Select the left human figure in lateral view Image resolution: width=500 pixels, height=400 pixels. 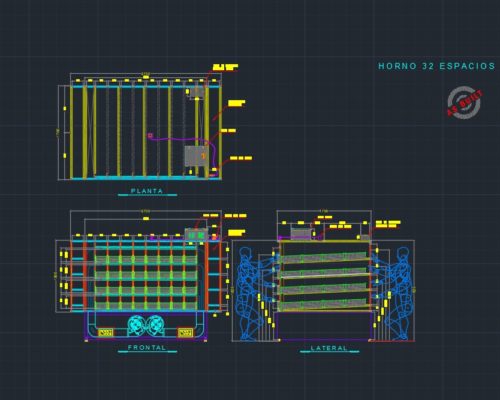248,293
